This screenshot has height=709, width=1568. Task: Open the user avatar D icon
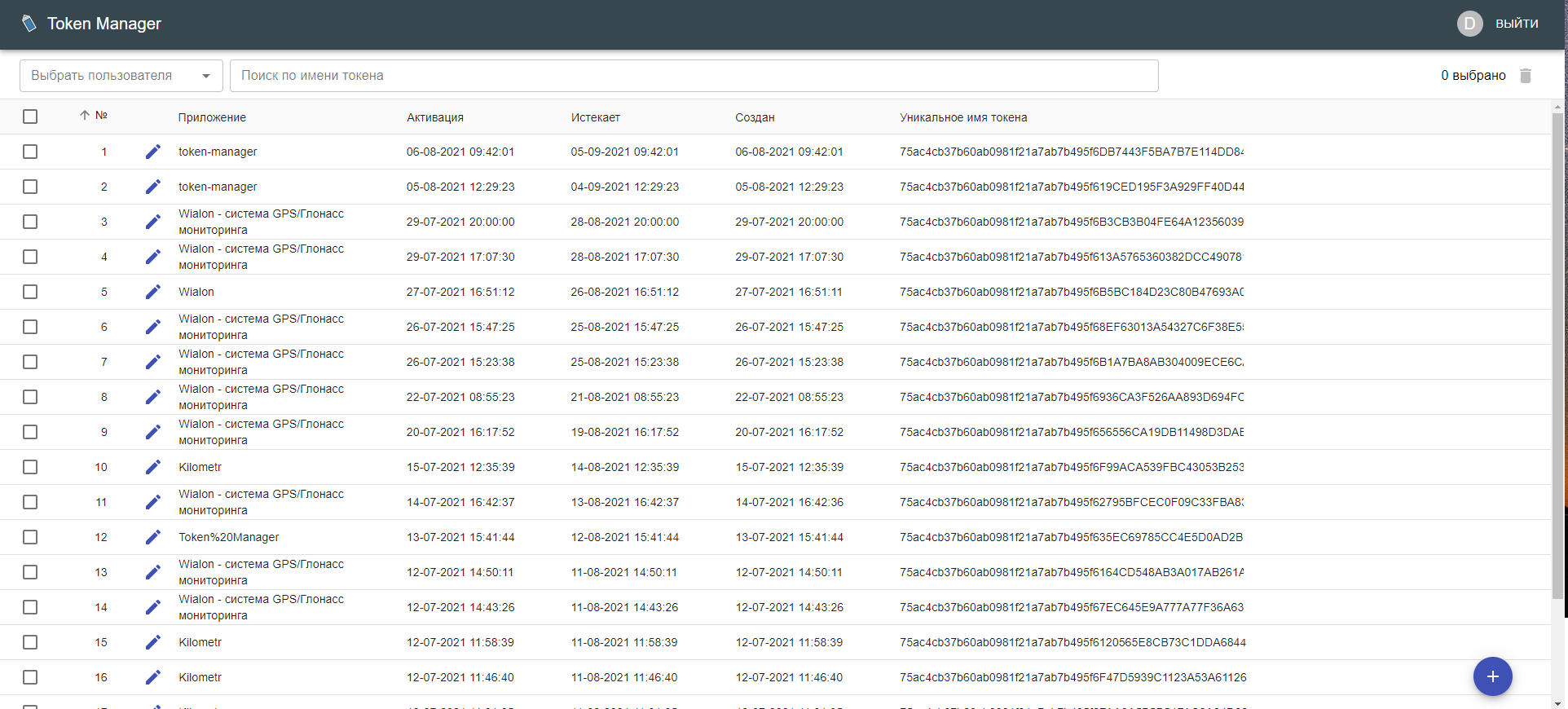(x=1469, y=24)
